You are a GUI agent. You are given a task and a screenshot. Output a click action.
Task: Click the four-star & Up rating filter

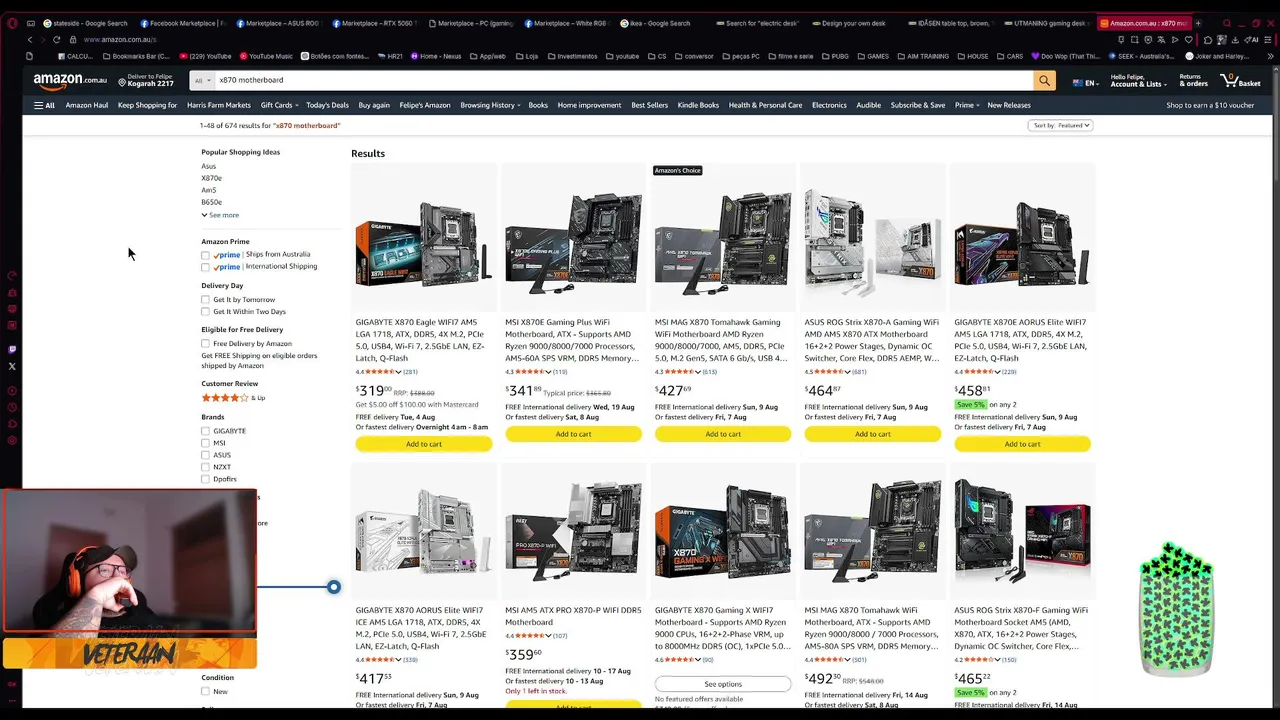(x=233, y=398)
